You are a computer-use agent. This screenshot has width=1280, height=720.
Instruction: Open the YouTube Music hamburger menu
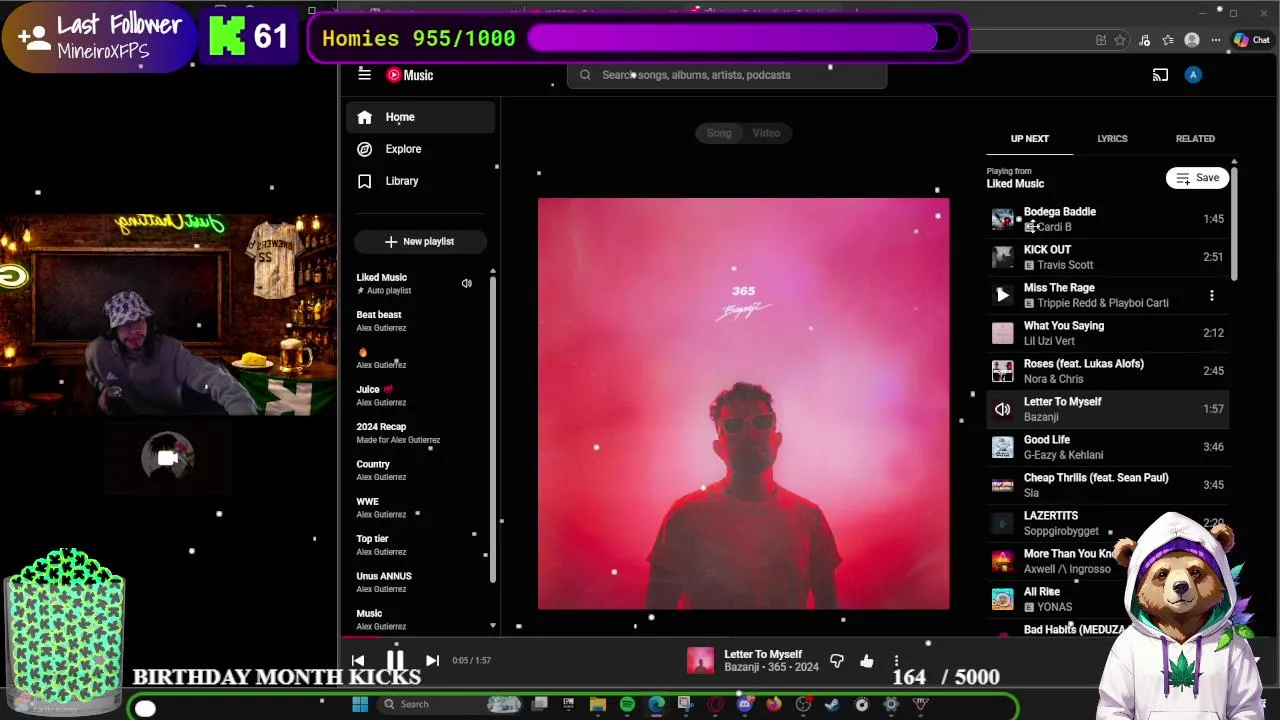coord(364,75)
